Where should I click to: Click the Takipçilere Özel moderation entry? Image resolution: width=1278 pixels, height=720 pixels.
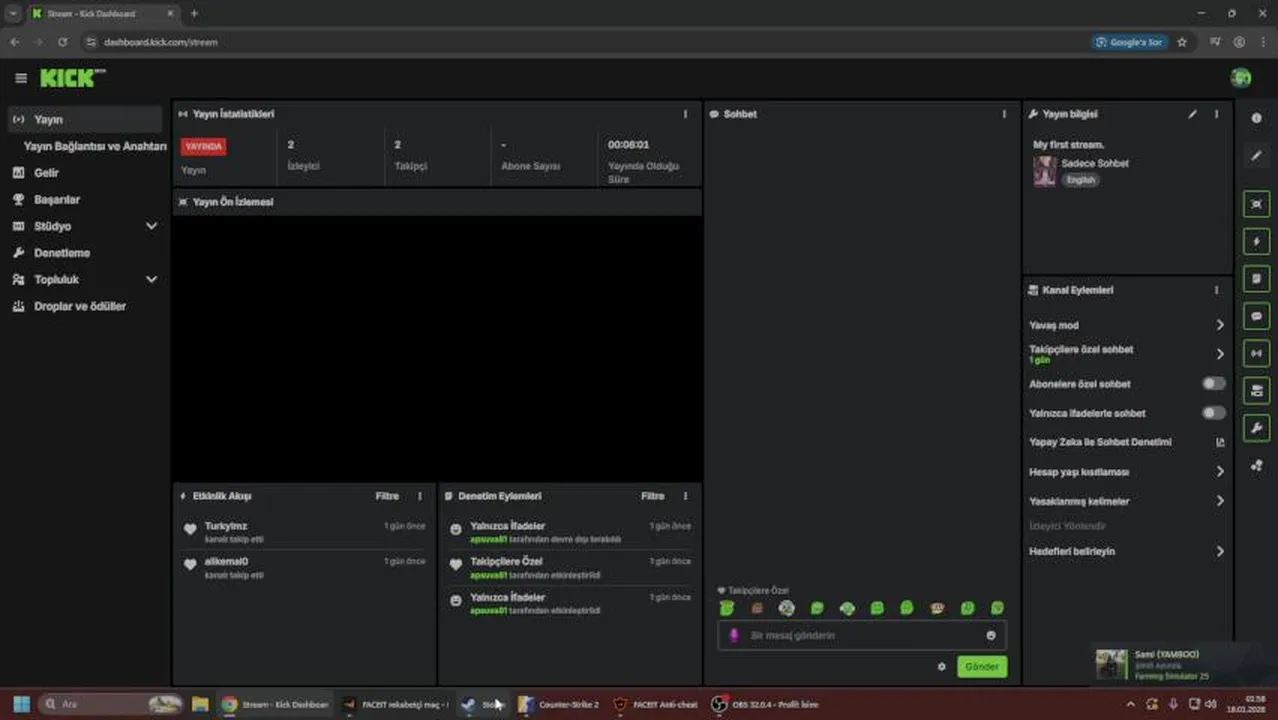[x=570, y=567]
